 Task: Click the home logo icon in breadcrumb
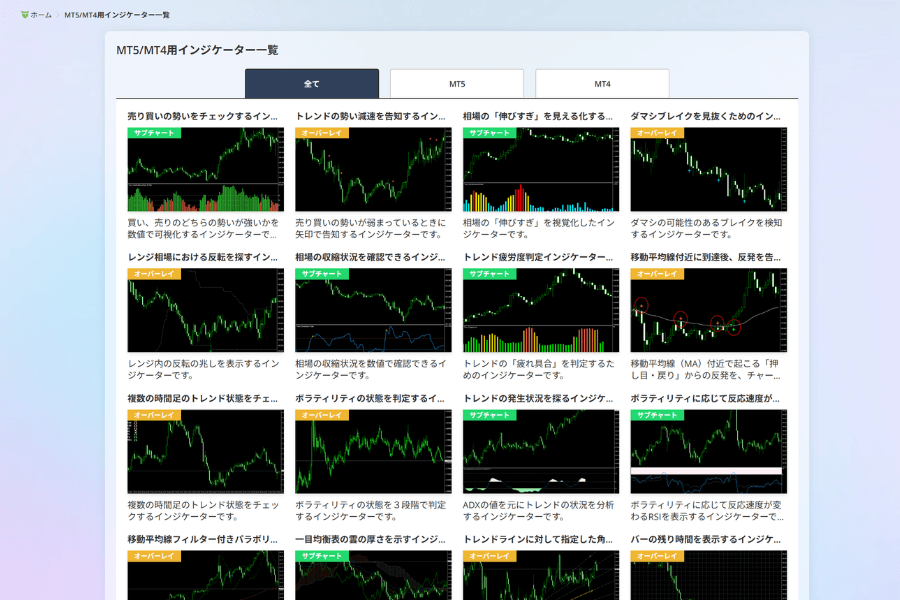point(25,15)
